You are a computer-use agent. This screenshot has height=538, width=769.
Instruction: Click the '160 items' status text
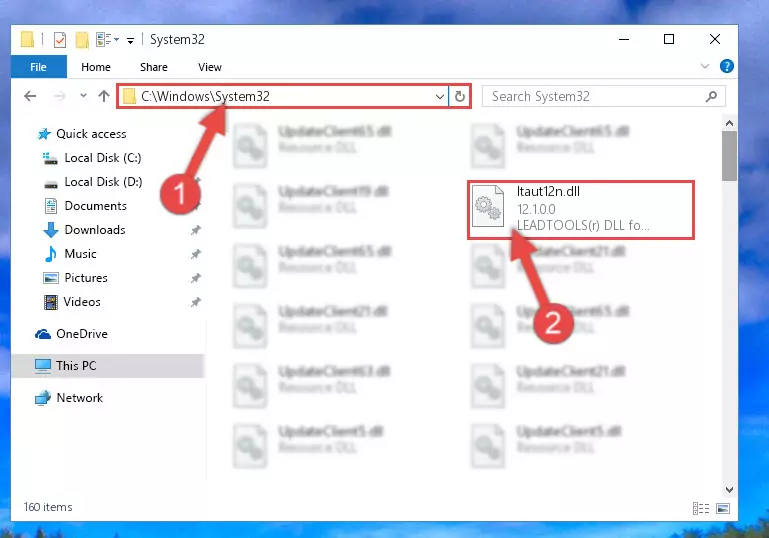pyautogui.click(x=48, y=507)
